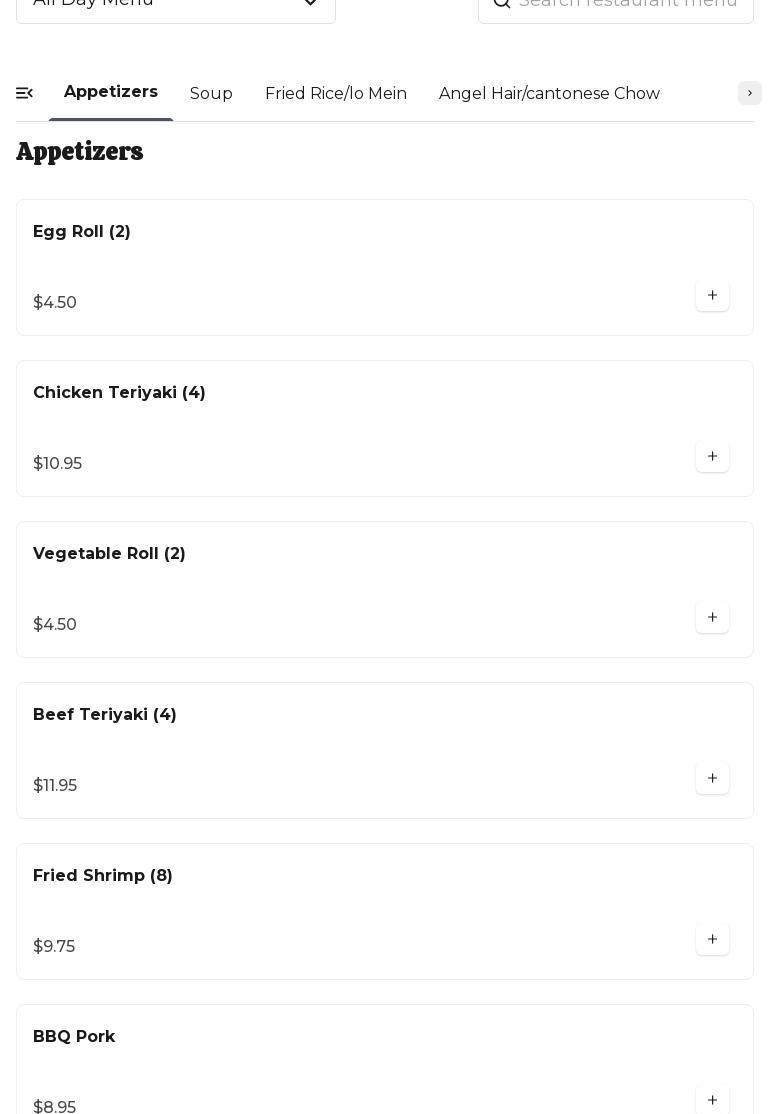View the Beef Teriyaki (4) item title
The width and height of the screenshot is (770, 1114).
(105, 715)
